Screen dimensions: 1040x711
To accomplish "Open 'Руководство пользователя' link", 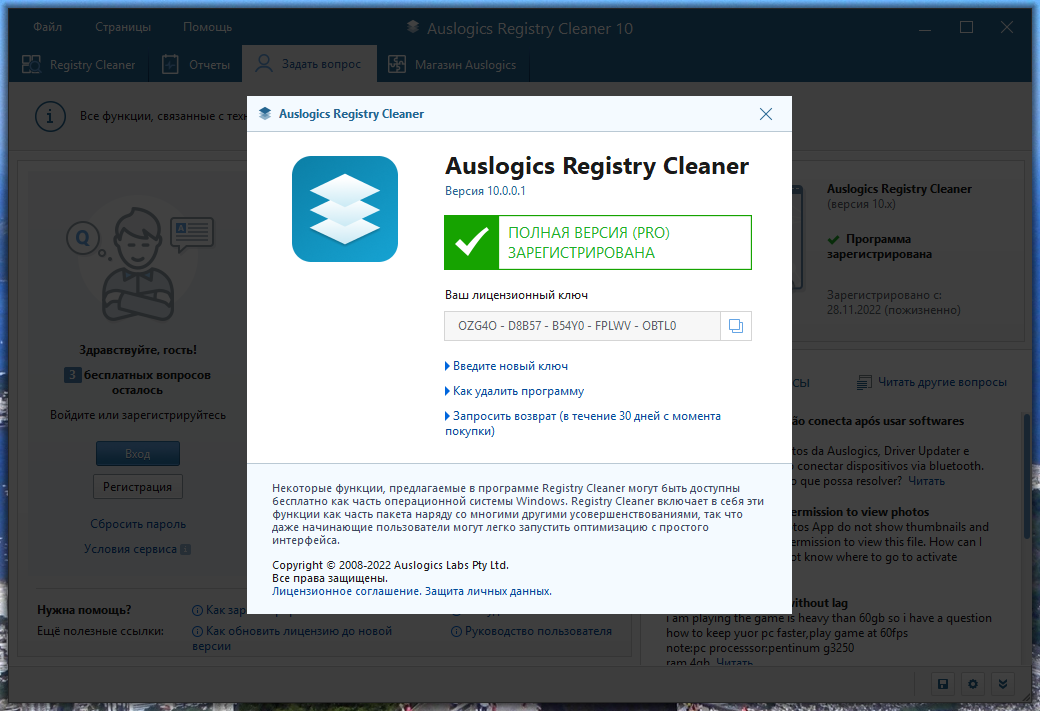I will (538, 631).
